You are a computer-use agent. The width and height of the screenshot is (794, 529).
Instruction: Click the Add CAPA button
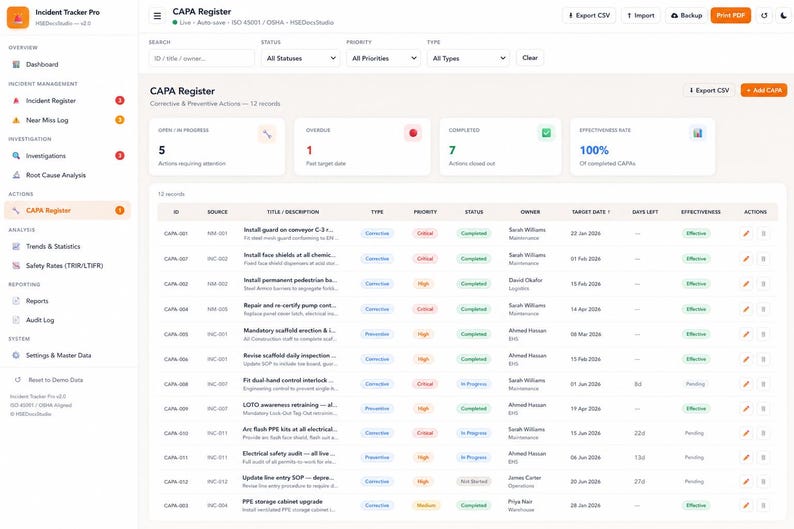(x=764, y=91)
